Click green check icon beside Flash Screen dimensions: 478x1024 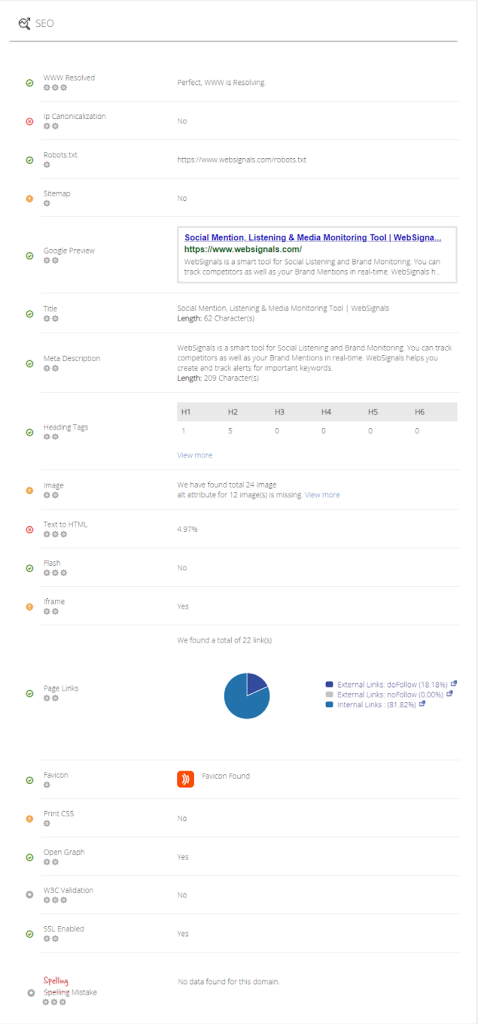(29, 568)
